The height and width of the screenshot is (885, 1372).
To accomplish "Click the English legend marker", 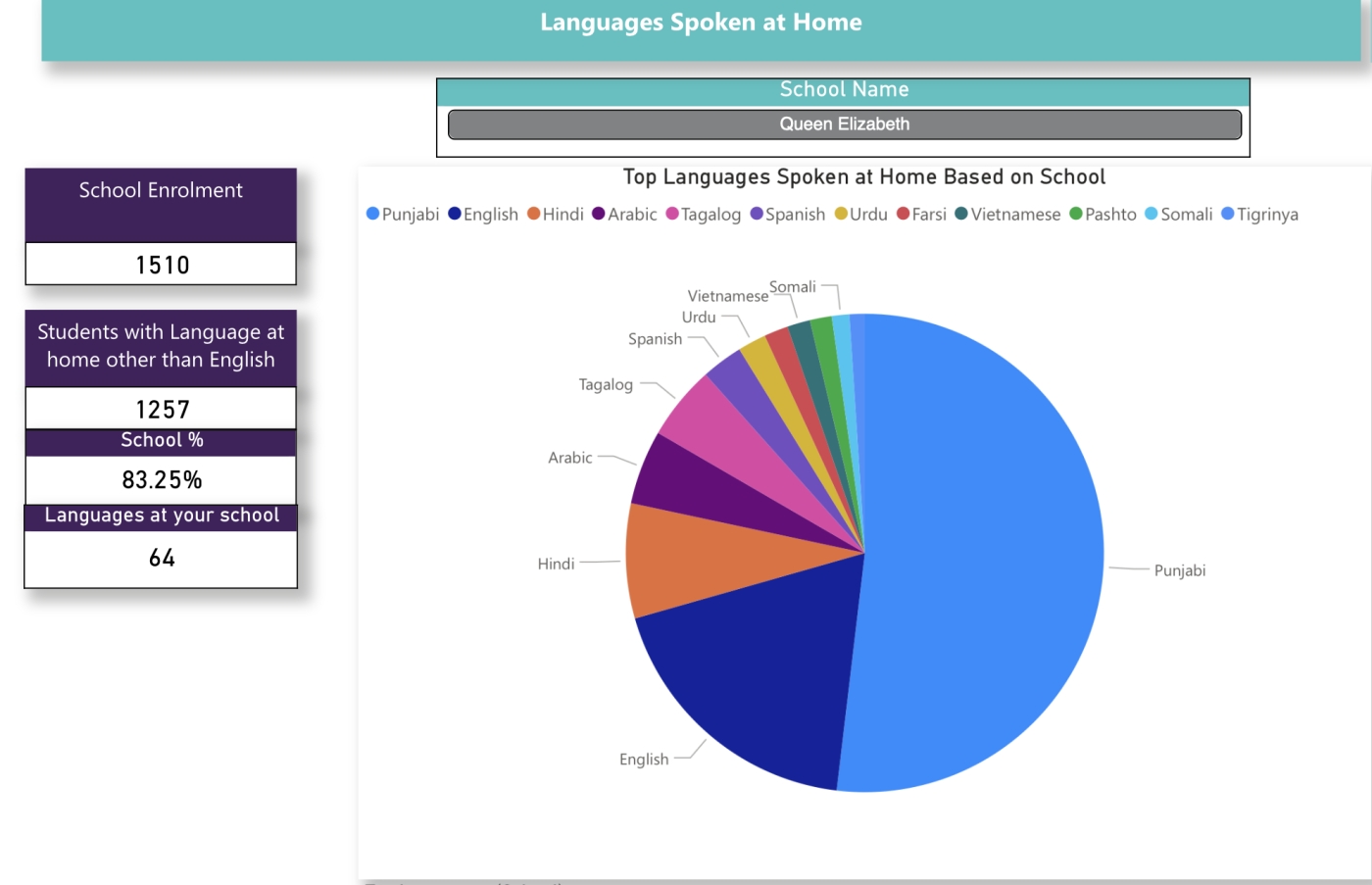I will pyautogui.click(x=455, y=214).
